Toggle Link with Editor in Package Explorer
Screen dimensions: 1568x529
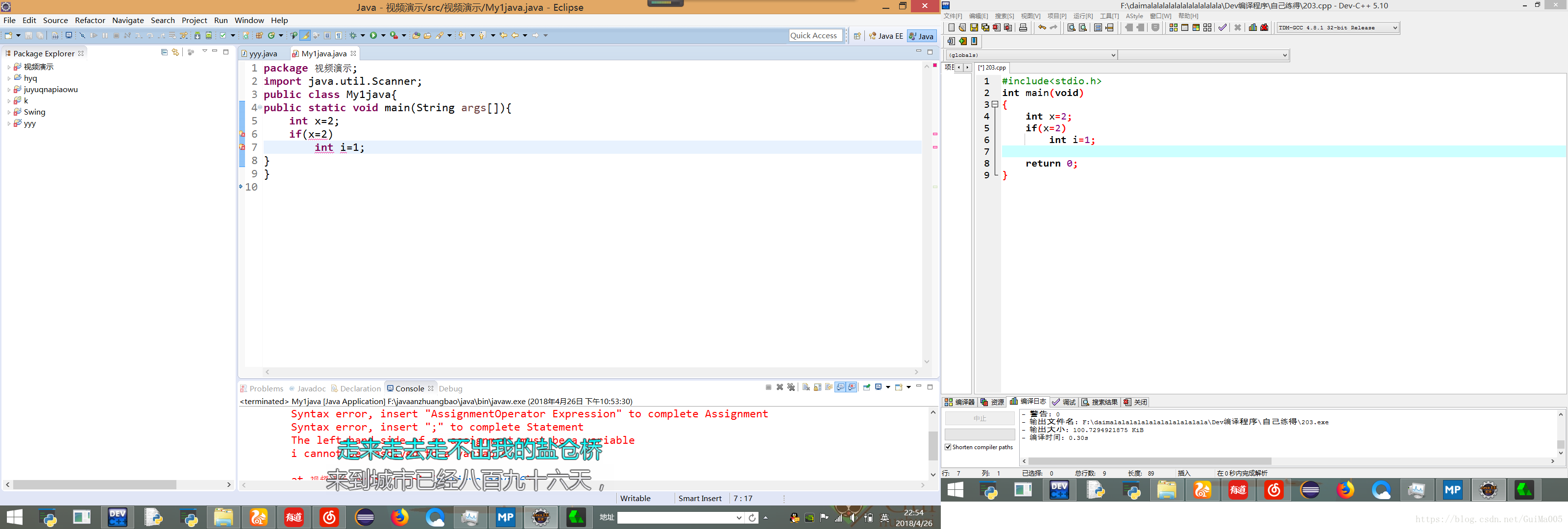(x=175, y=52)
